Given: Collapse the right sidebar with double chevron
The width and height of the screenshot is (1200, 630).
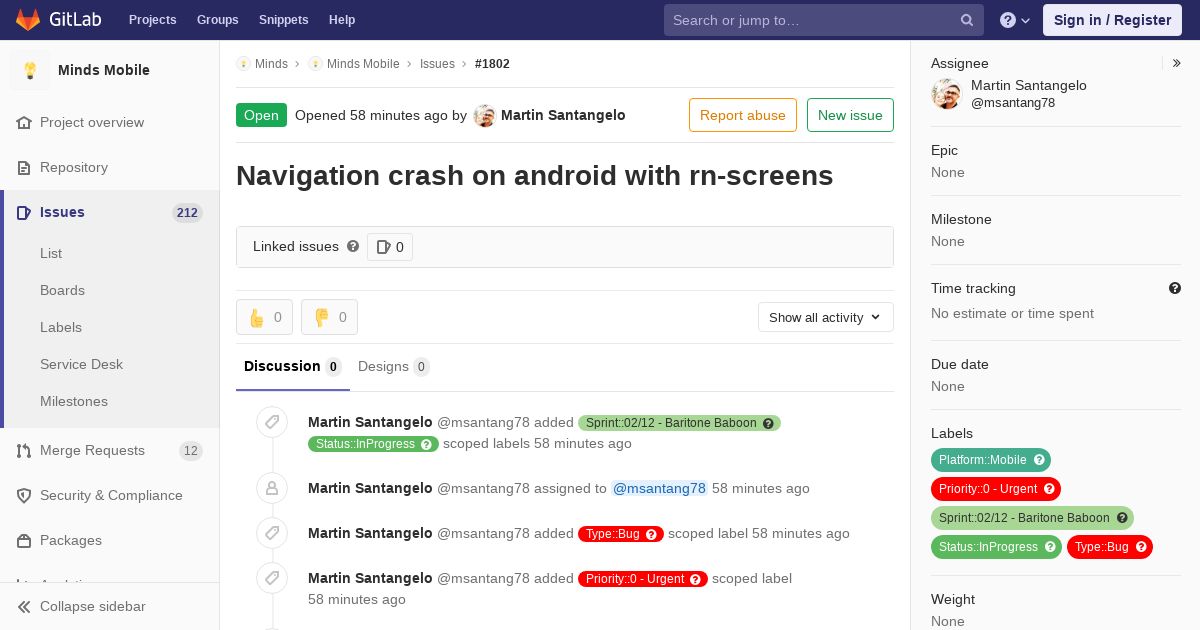Looking at the screenshot, I should coord(1177,63).
